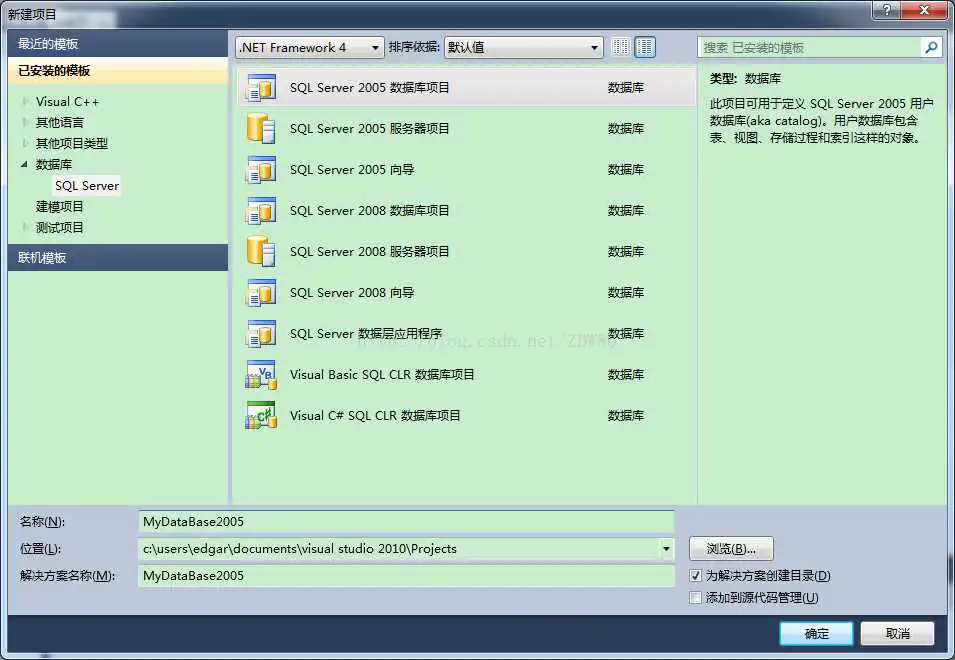The image size is (955, 660).
Task: Open the dialog help question-mark button
Action: click(886, 10)
